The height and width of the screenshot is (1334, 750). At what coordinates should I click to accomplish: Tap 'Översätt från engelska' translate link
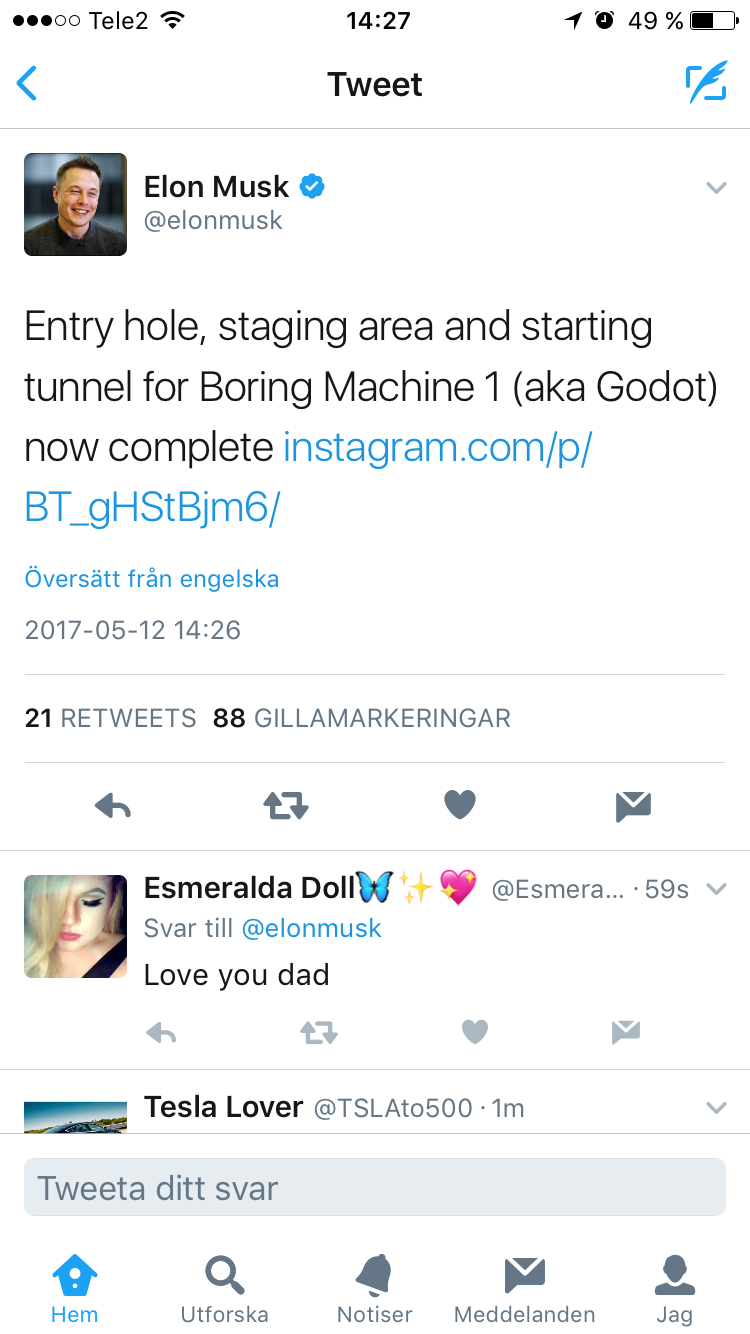point(152,579)
